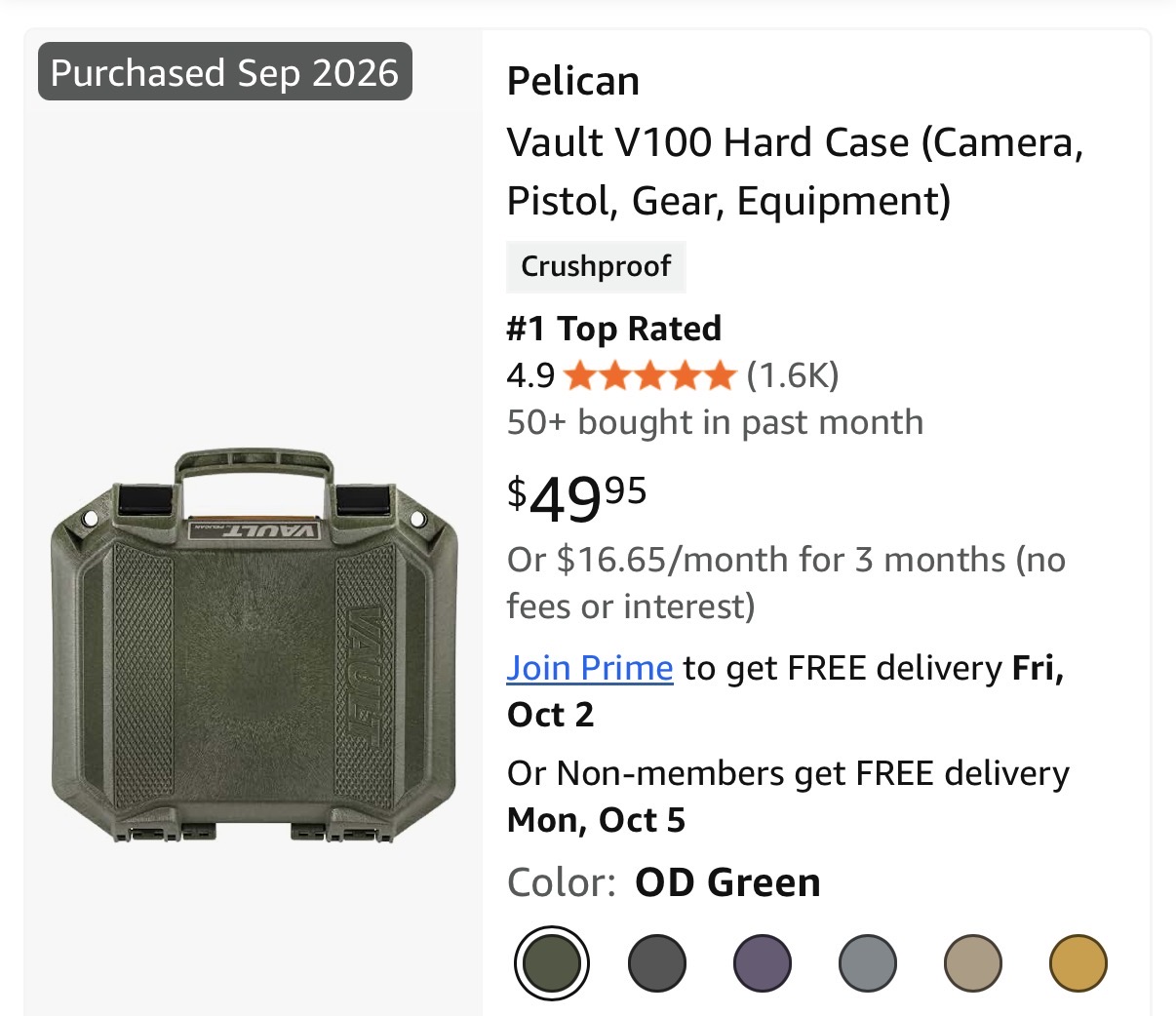
Task: Click the Mon, Oct 5 delivery text
Action: [x=596, y=820]
